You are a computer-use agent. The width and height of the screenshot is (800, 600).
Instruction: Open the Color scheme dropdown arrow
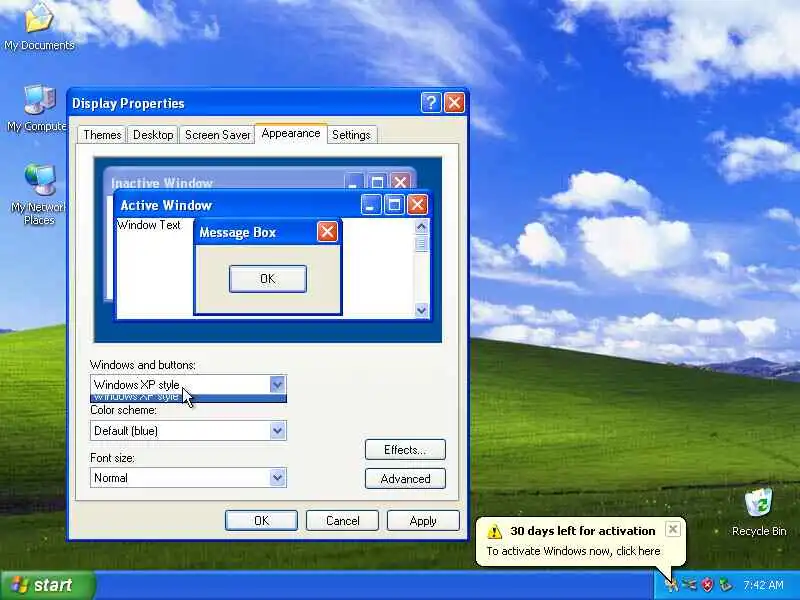coord(277,431)
